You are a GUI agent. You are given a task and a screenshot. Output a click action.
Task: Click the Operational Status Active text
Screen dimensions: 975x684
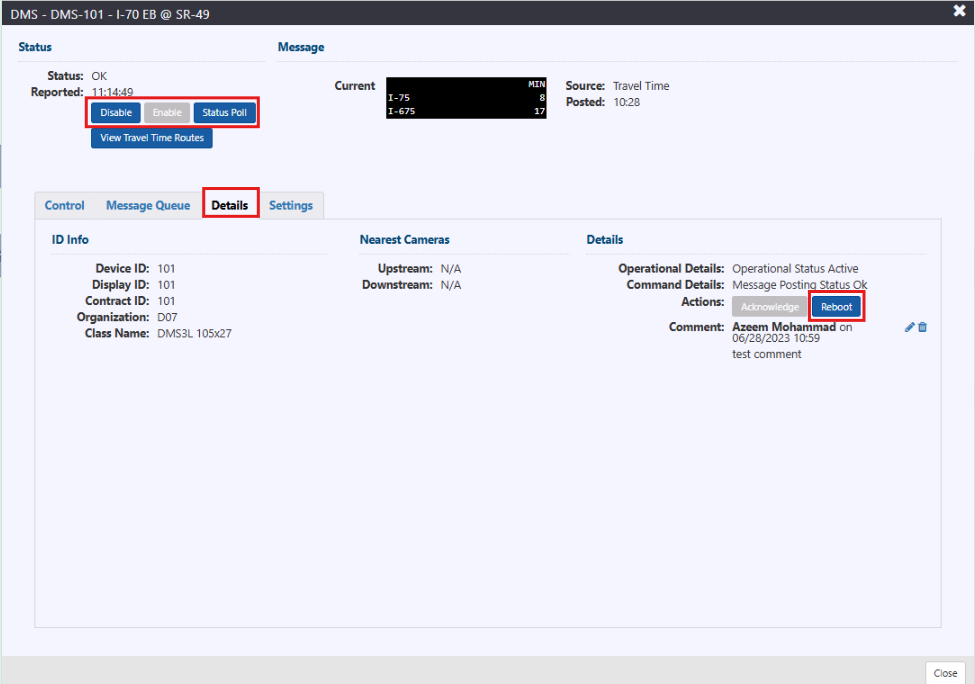point(795,269)
